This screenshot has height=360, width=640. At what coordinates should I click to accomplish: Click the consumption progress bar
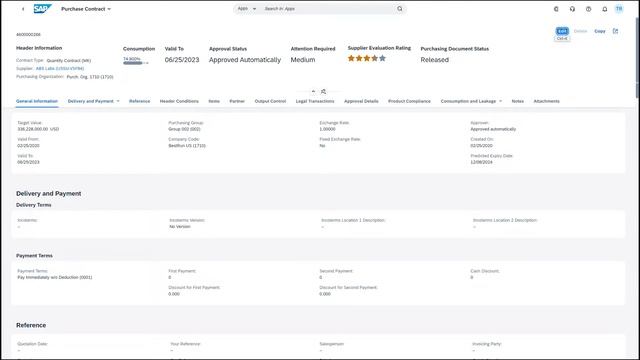(x=136, y=63)
